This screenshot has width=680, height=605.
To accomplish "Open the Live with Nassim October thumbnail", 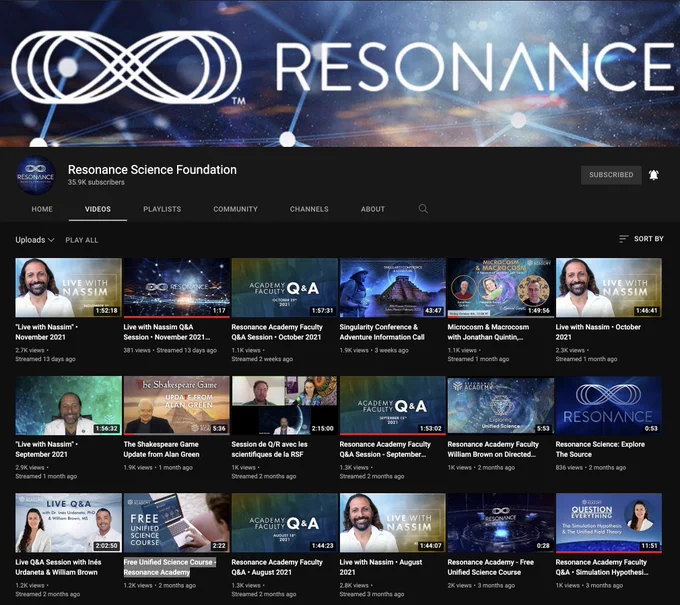I will pos(609,288).
